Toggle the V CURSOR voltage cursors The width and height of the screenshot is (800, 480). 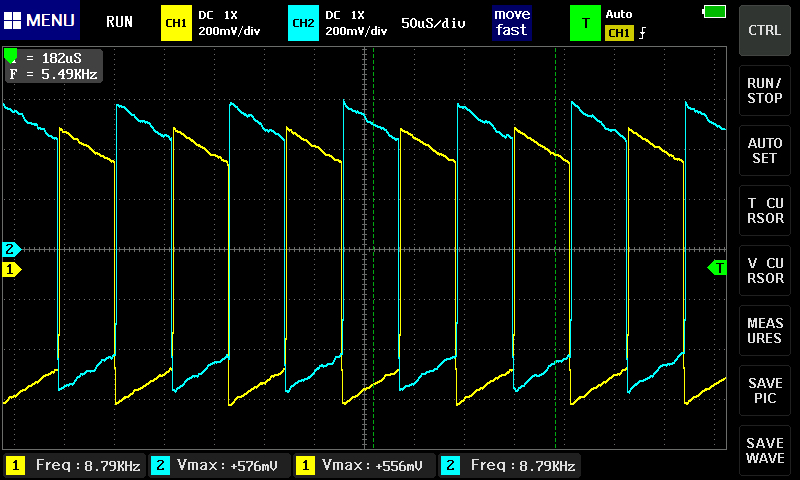click(x=765, y=271)
